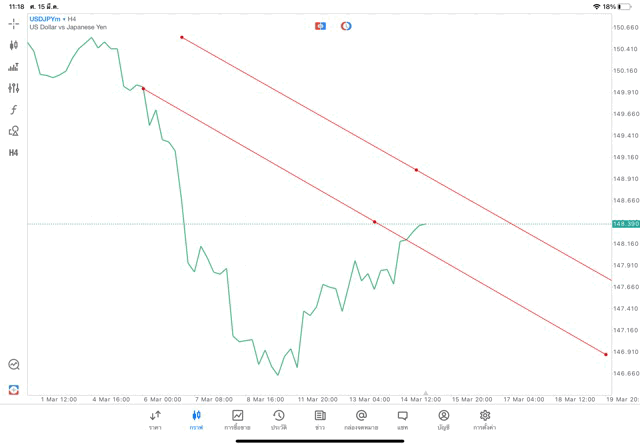
Task: Open Settings (การตั้งค่า) gear
Action: tap(485, 419)
